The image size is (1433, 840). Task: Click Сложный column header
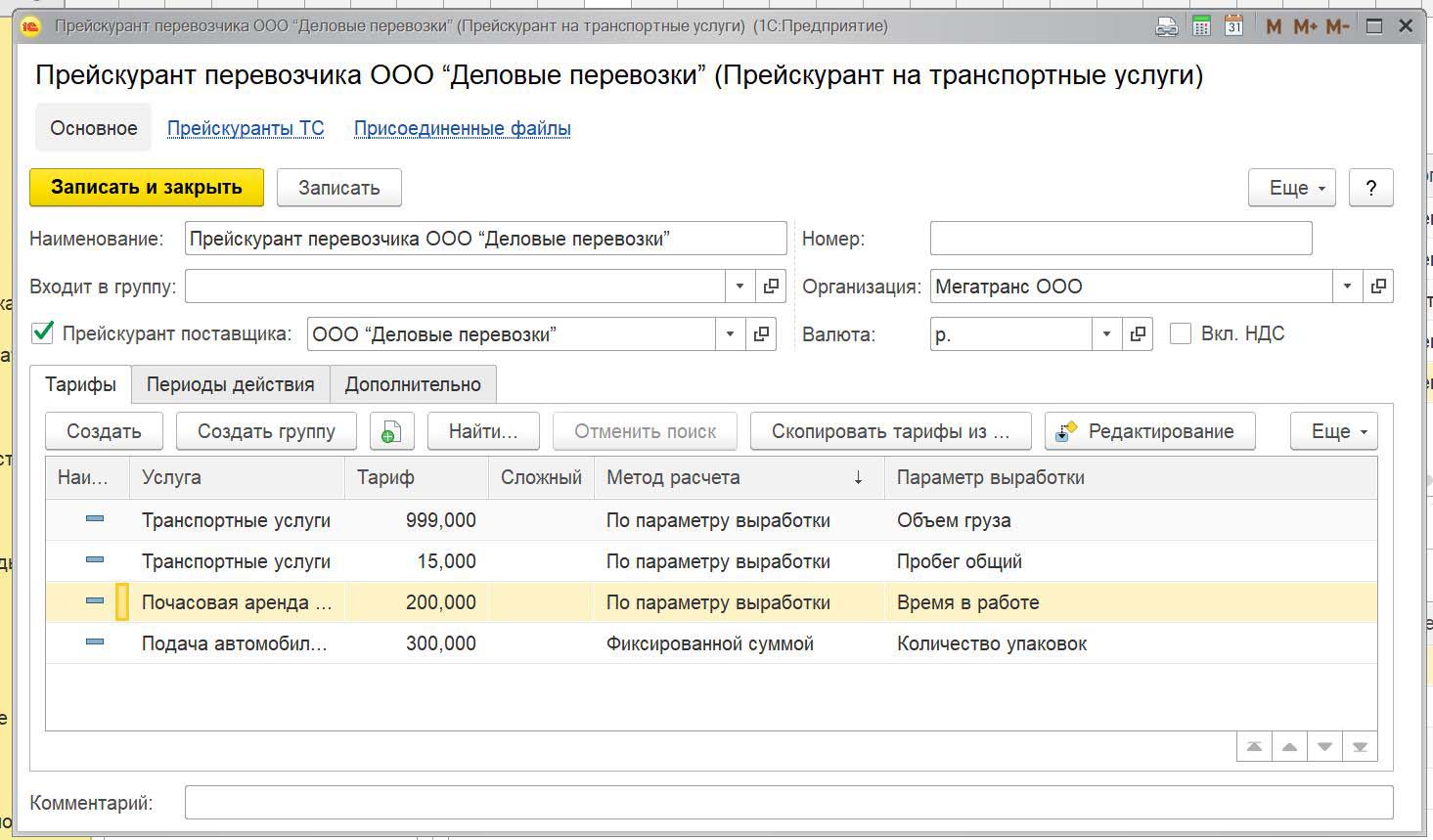click(541, 478)
